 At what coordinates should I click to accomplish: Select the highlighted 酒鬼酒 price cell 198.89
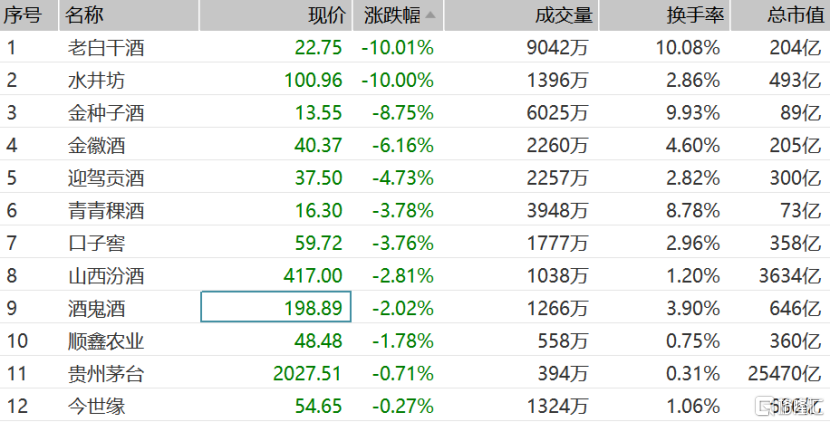[276, 307]
